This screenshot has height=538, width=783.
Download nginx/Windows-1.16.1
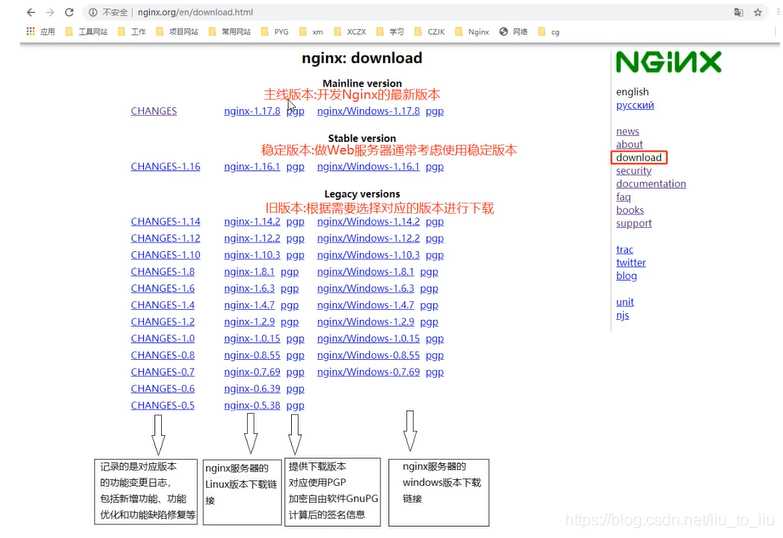[x=369, y=166]
